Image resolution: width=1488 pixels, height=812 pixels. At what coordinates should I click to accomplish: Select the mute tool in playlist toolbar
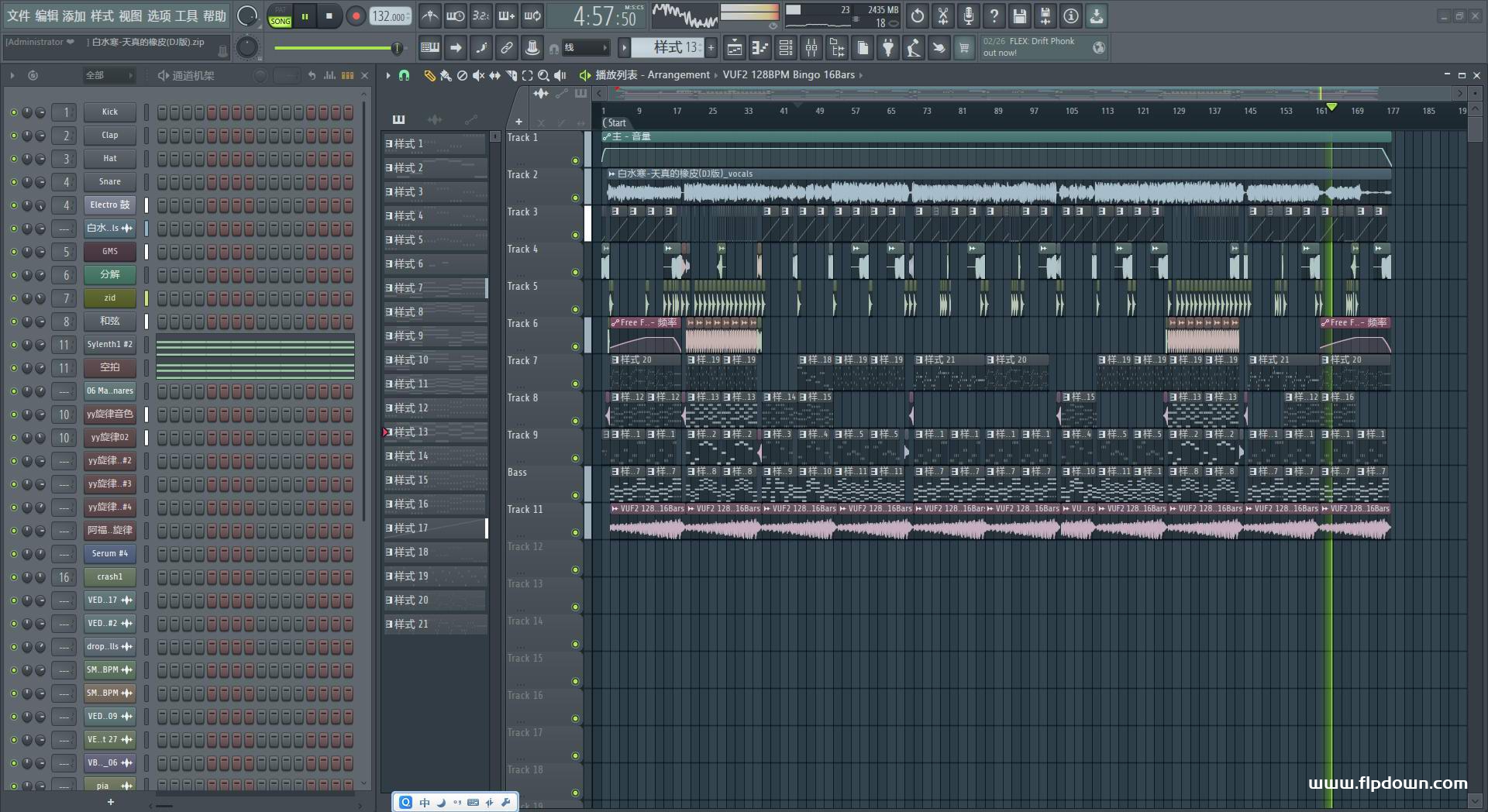click(478, 75)
